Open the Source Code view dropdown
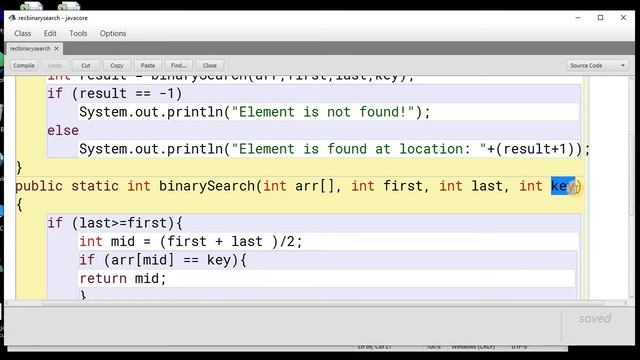This screenshot has height=360, width=640. pyautogui.click(x=597, y=65)
